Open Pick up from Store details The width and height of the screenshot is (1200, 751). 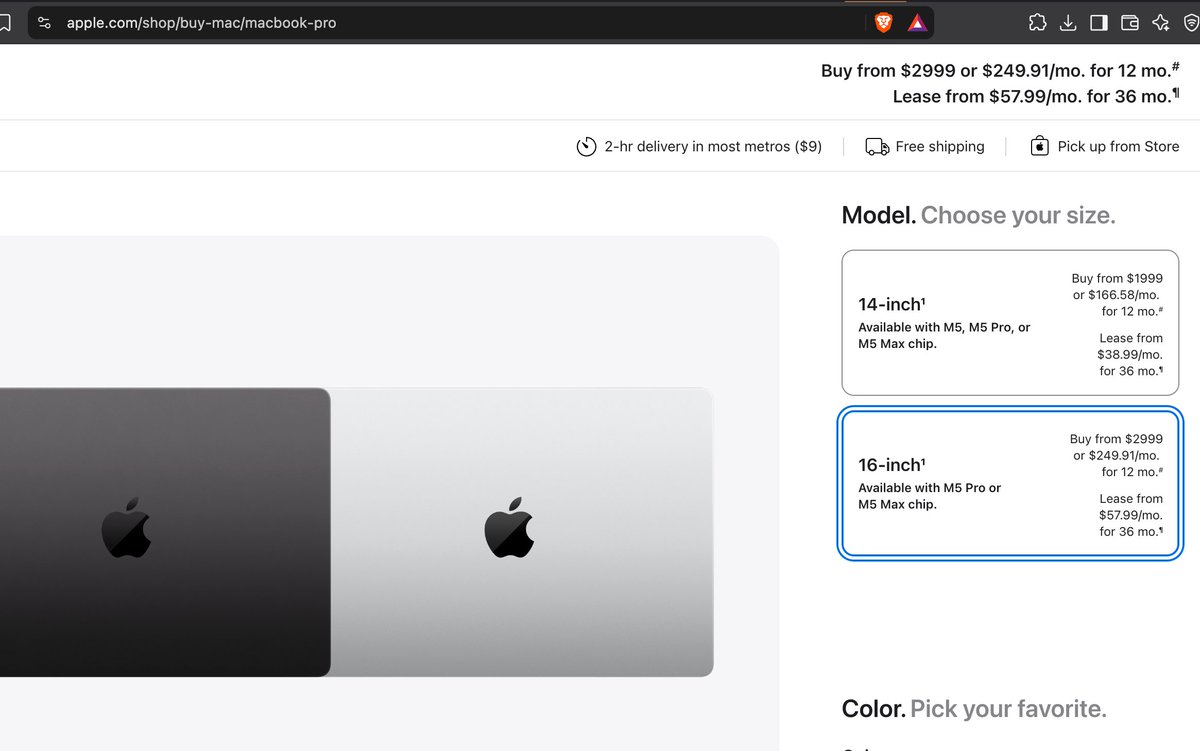pyautogui.click(x=1118, y=146)
